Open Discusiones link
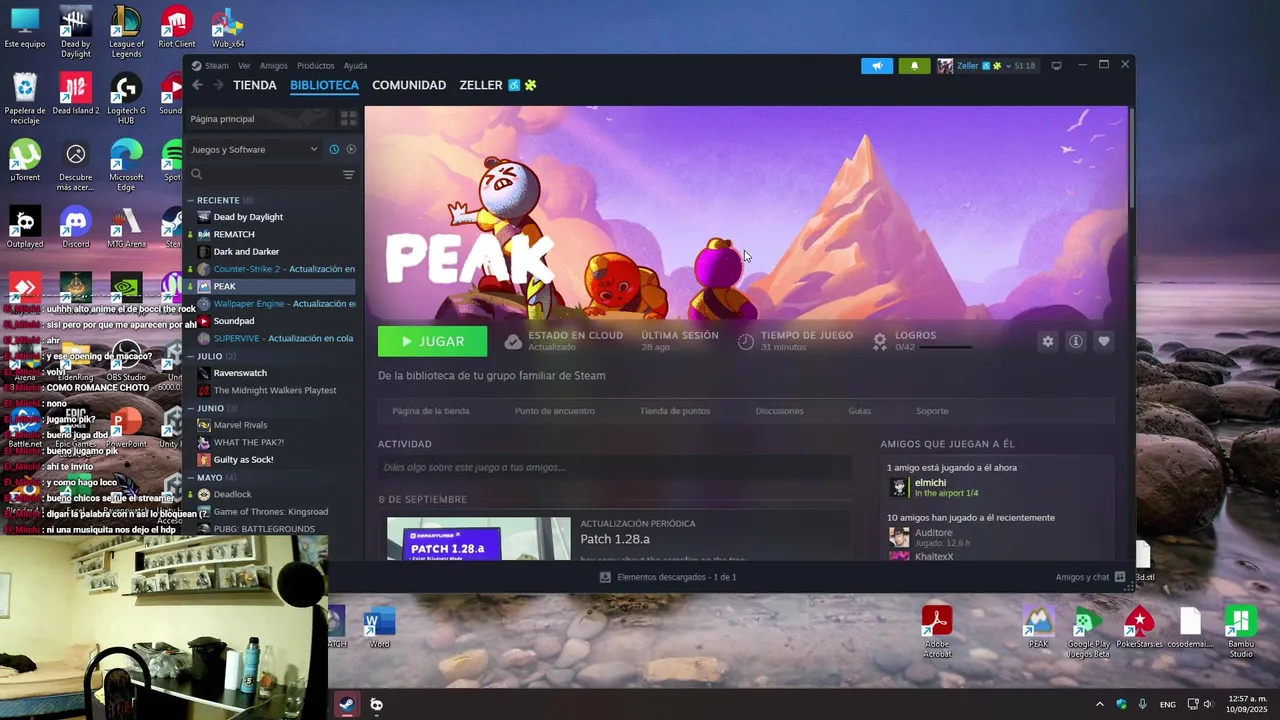1280x720 pixels. tap(779, 411)
